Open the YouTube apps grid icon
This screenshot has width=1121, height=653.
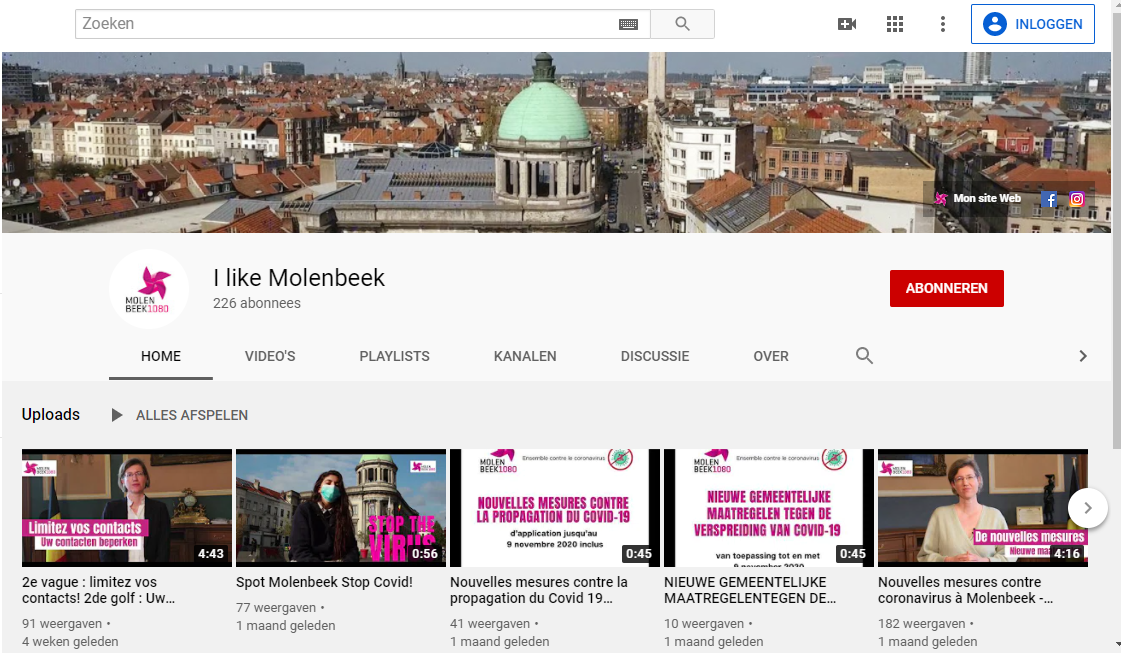895,24
